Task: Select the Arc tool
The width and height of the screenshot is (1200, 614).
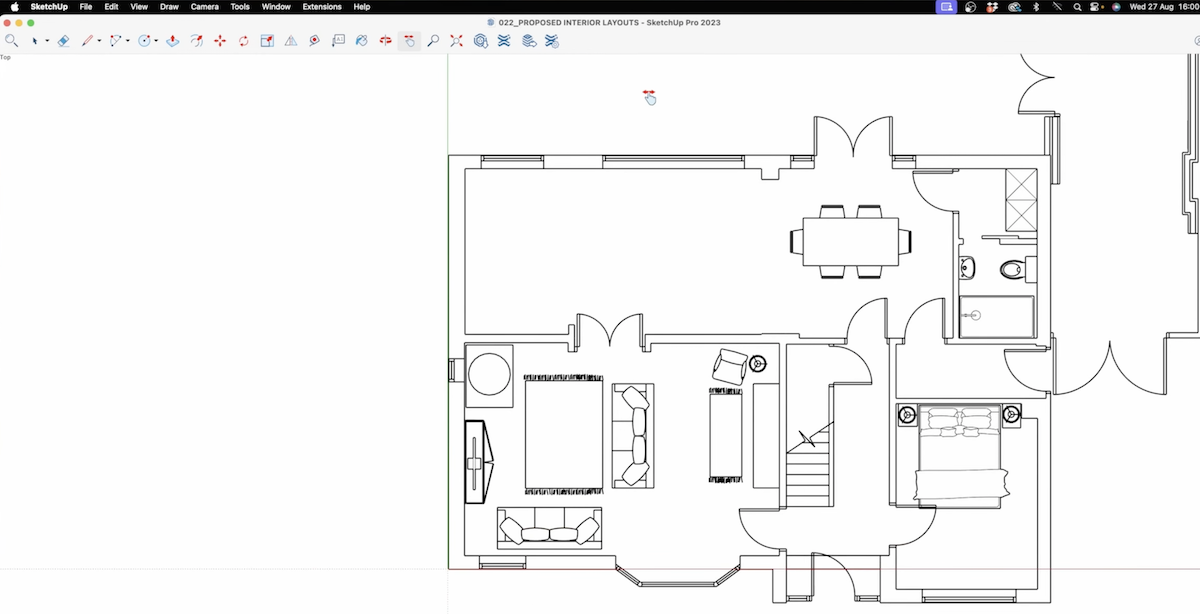Action: point(115,41)
